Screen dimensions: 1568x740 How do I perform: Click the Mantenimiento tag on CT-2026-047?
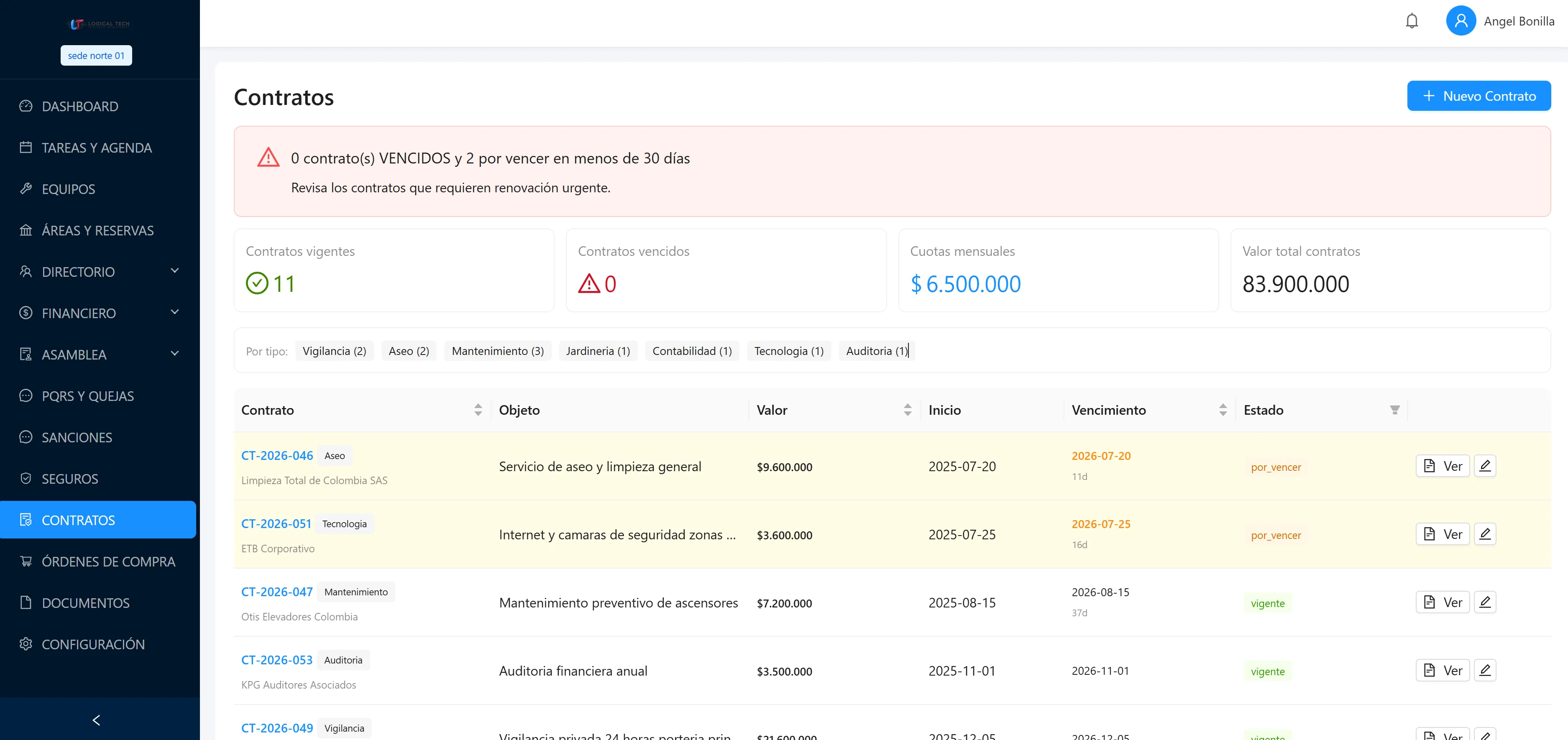tap(356, 592)
